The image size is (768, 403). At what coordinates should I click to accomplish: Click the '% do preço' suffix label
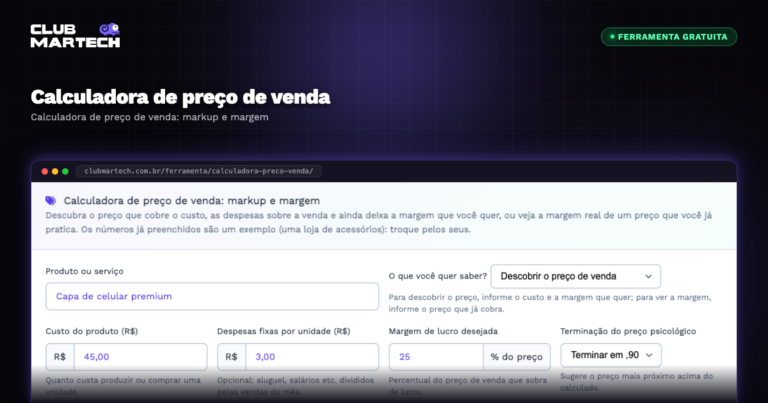pyautogui.click(x=517, y=356)
